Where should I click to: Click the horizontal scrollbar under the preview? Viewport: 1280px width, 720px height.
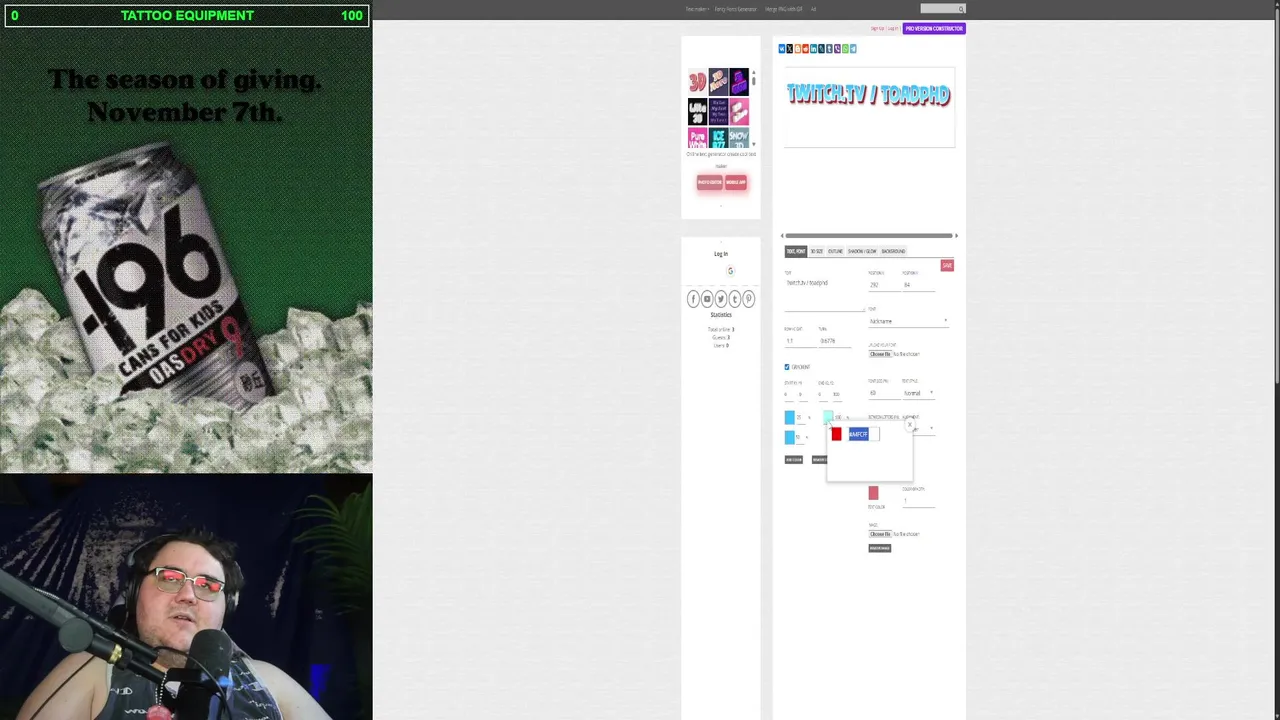pos(869,236)
